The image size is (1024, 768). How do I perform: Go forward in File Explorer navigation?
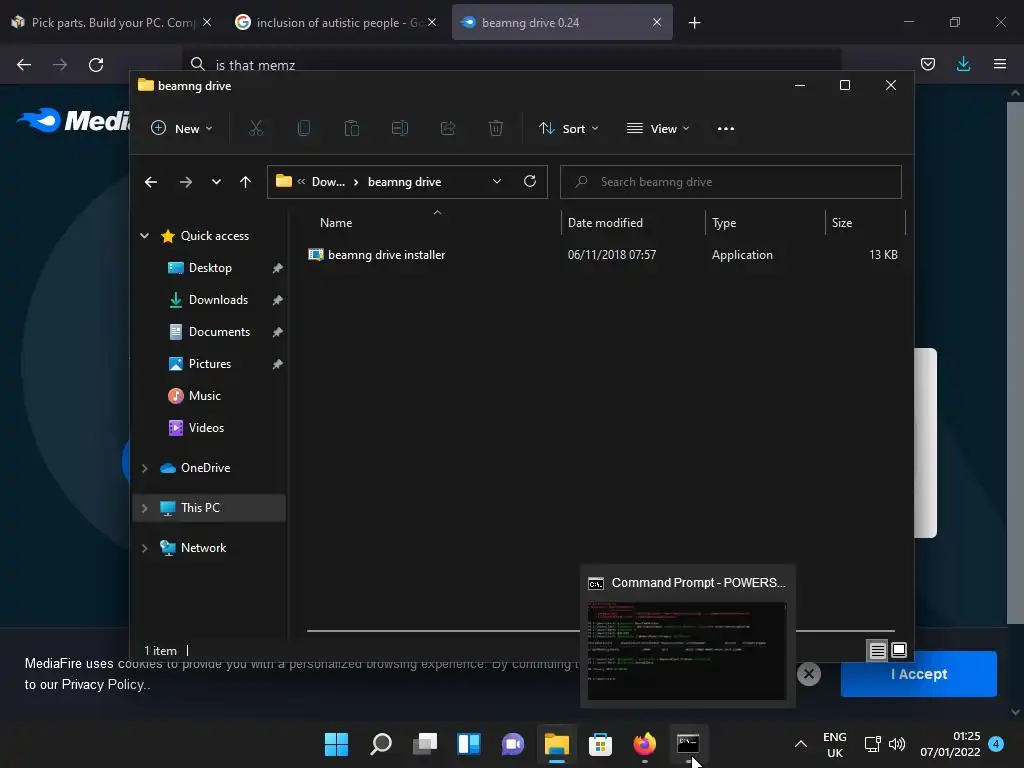point(186,182)
